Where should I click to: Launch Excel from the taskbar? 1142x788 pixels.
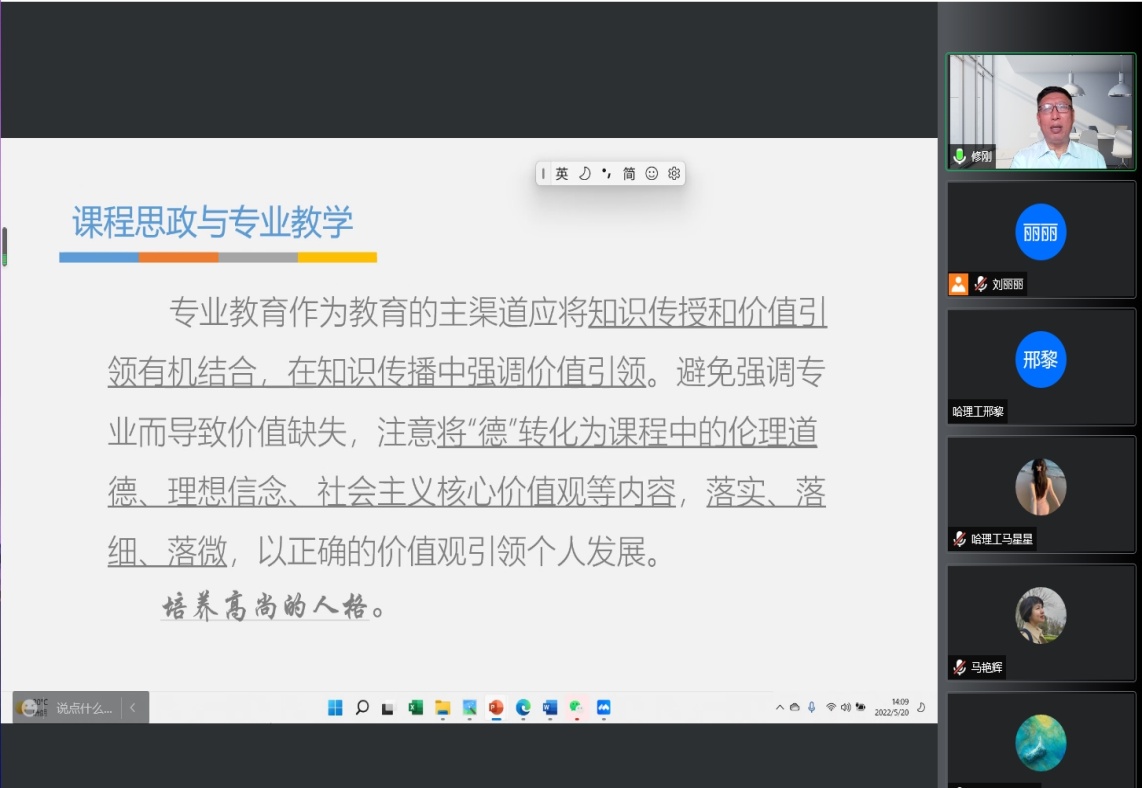click(x=415, y=708)
